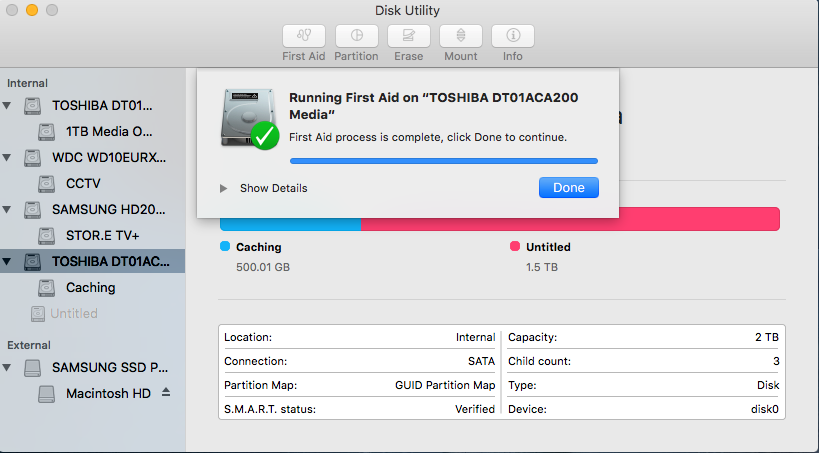Click the Untitled legend label
Viewport: 819px width, 453px height.
[x=548, y=247]
